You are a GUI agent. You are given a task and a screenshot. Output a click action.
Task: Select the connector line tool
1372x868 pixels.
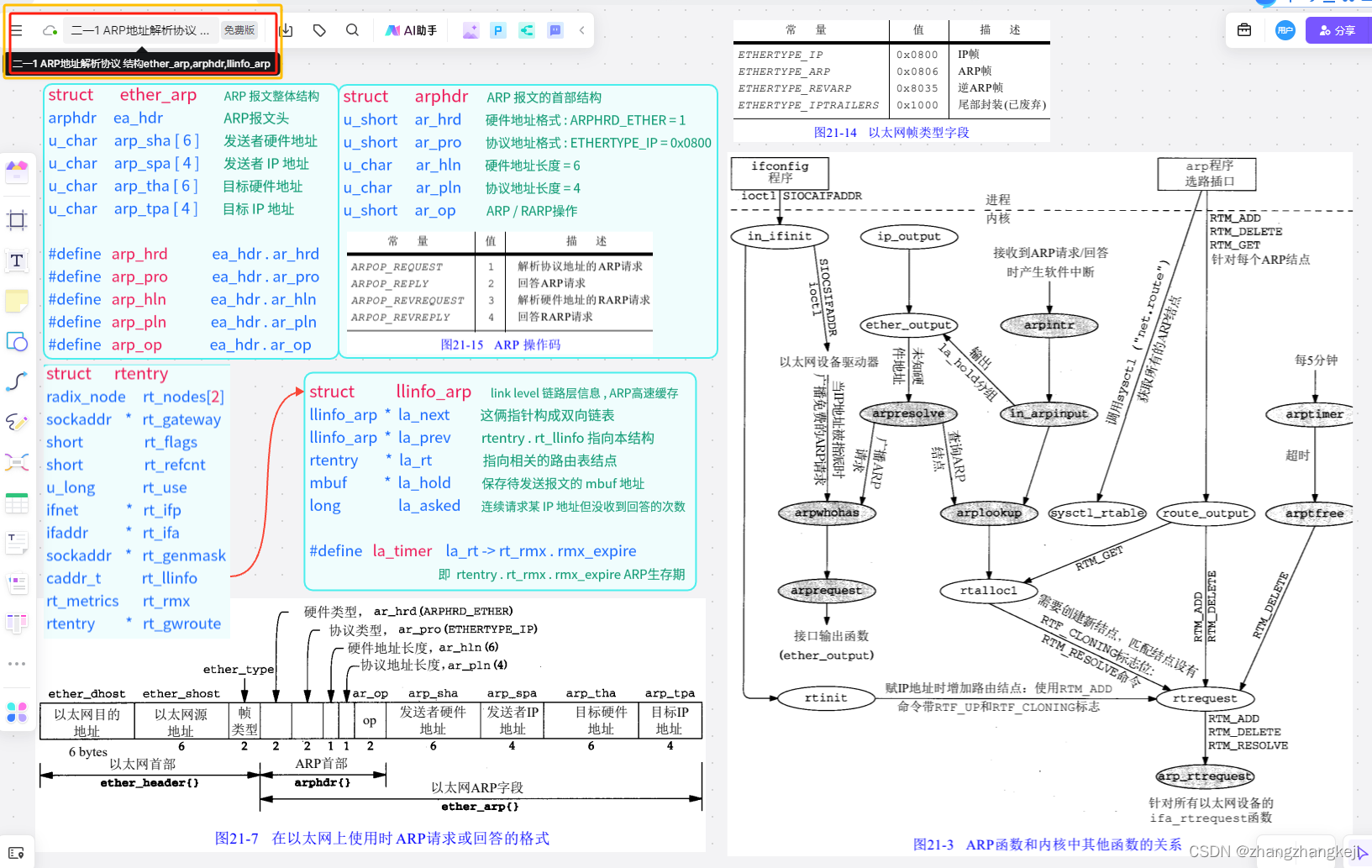(17, 381)
